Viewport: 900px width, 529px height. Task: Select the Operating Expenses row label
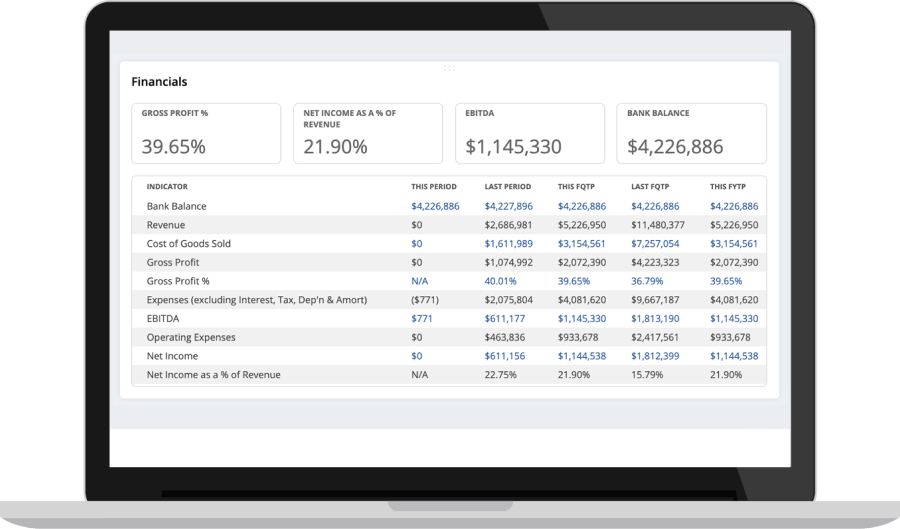[x=191, y=337]
